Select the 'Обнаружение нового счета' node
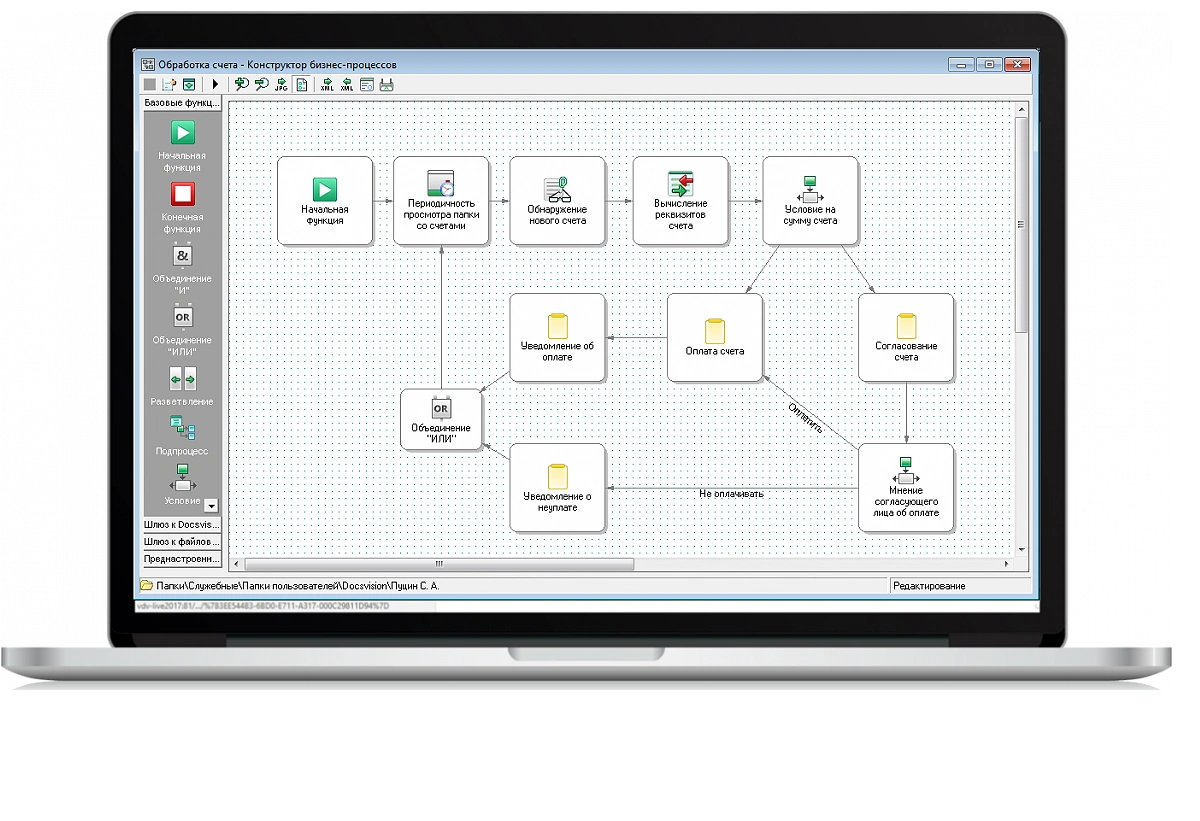 (557, 200)
